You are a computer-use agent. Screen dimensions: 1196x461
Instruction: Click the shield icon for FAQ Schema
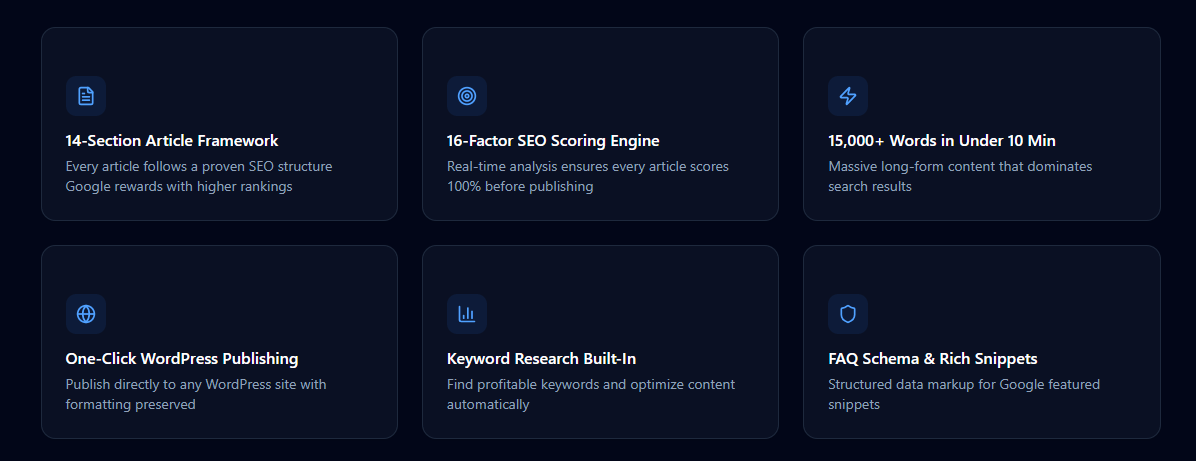click(847, 314)
